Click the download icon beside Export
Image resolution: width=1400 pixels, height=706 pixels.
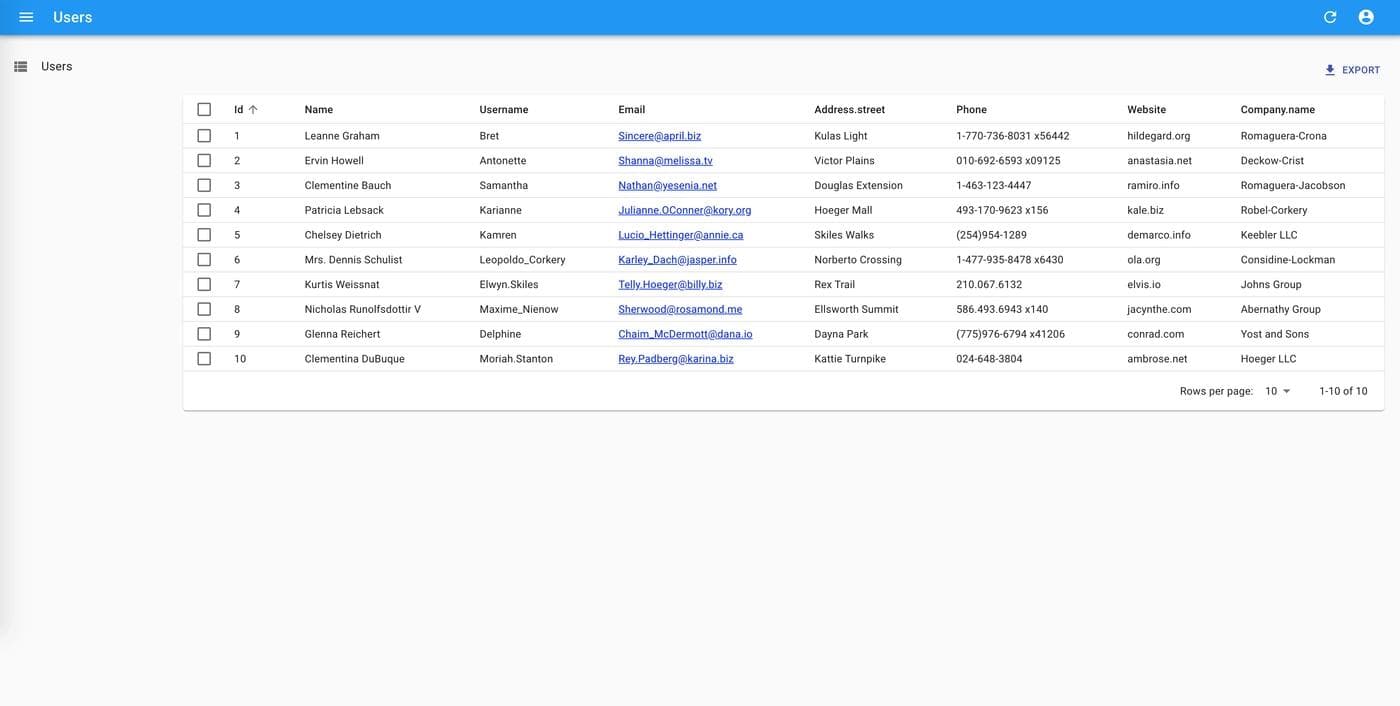1330,70
